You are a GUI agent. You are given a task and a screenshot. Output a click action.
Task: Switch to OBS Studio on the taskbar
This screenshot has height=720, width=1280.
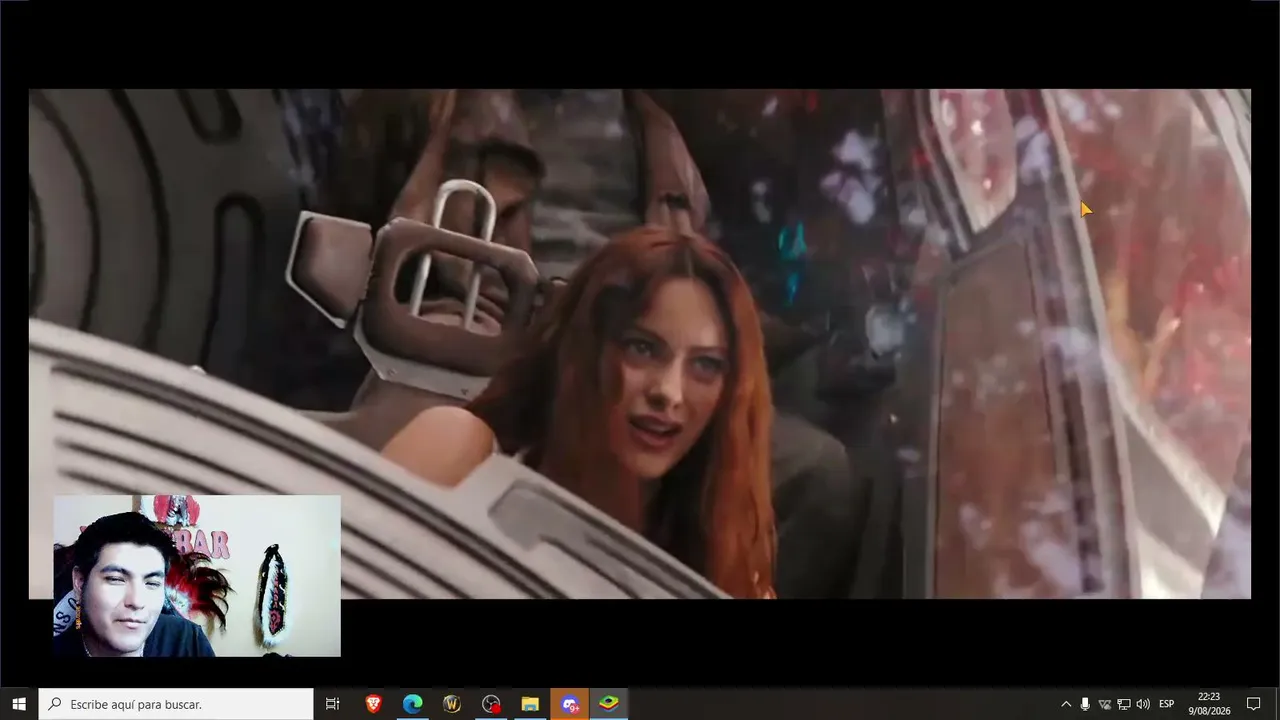[491, 704]
